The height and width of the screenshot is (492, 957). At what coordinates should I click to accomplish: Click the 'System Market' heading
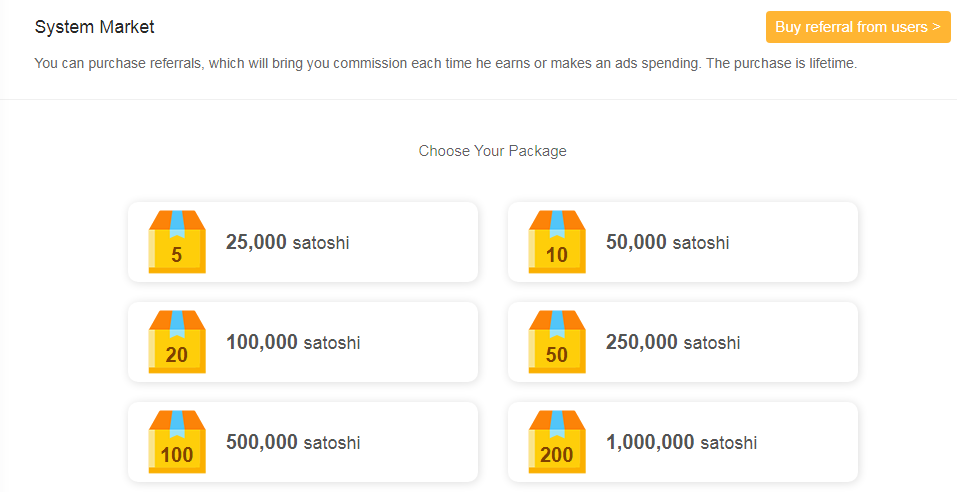pyautogui.click(x=94, y=27)
